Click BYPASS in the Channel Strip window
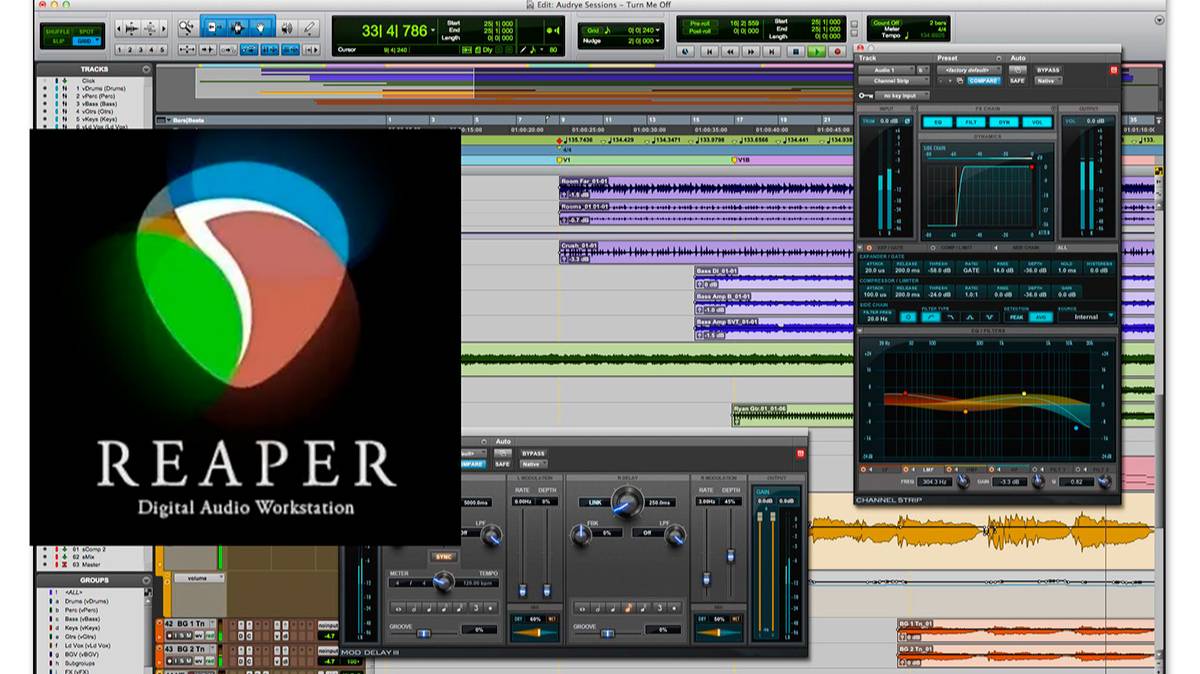1200x674 pixels. click(1048, 70)
